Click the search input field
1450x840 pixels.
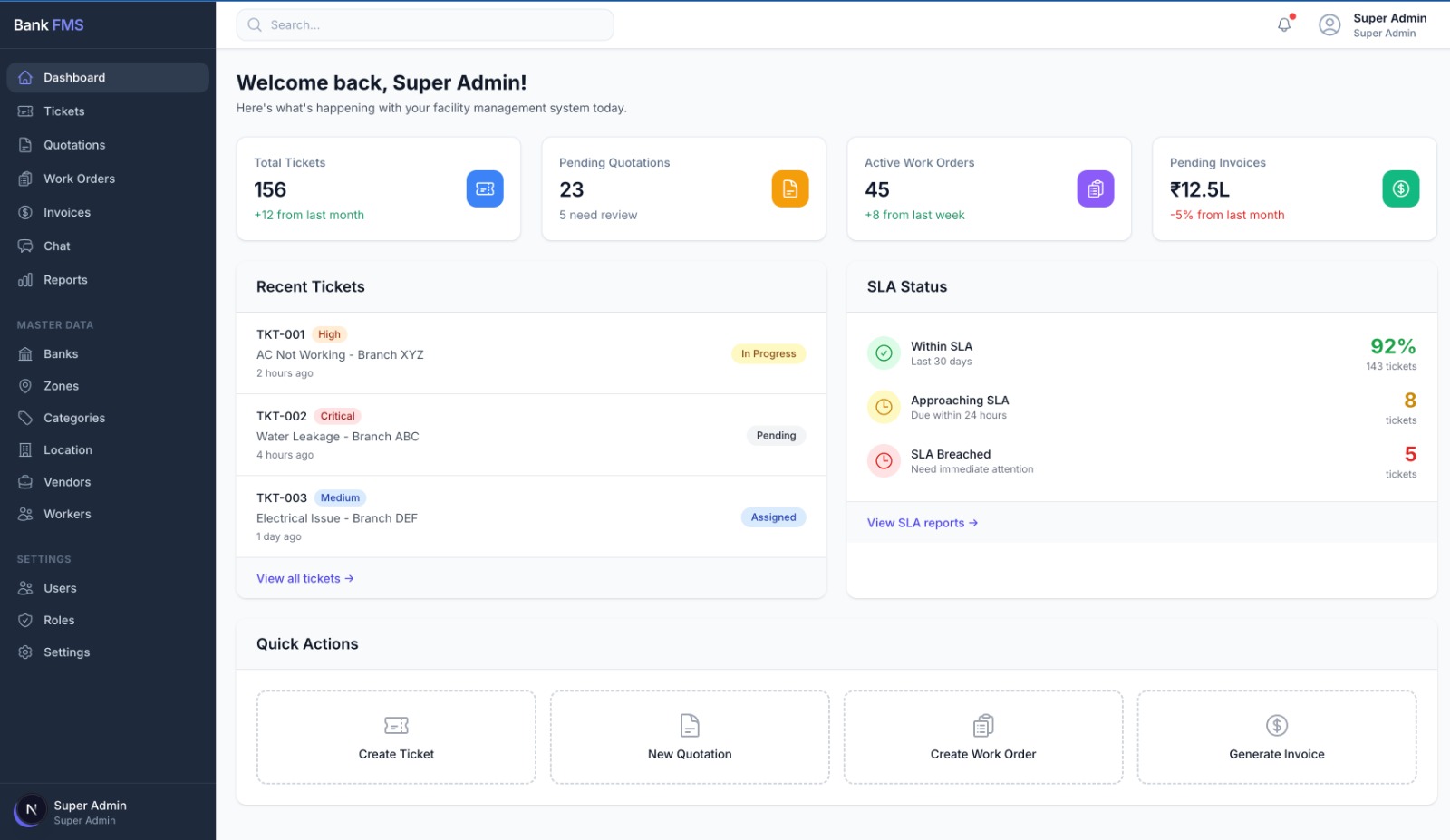pyautogui.click(x=424, y=24)
